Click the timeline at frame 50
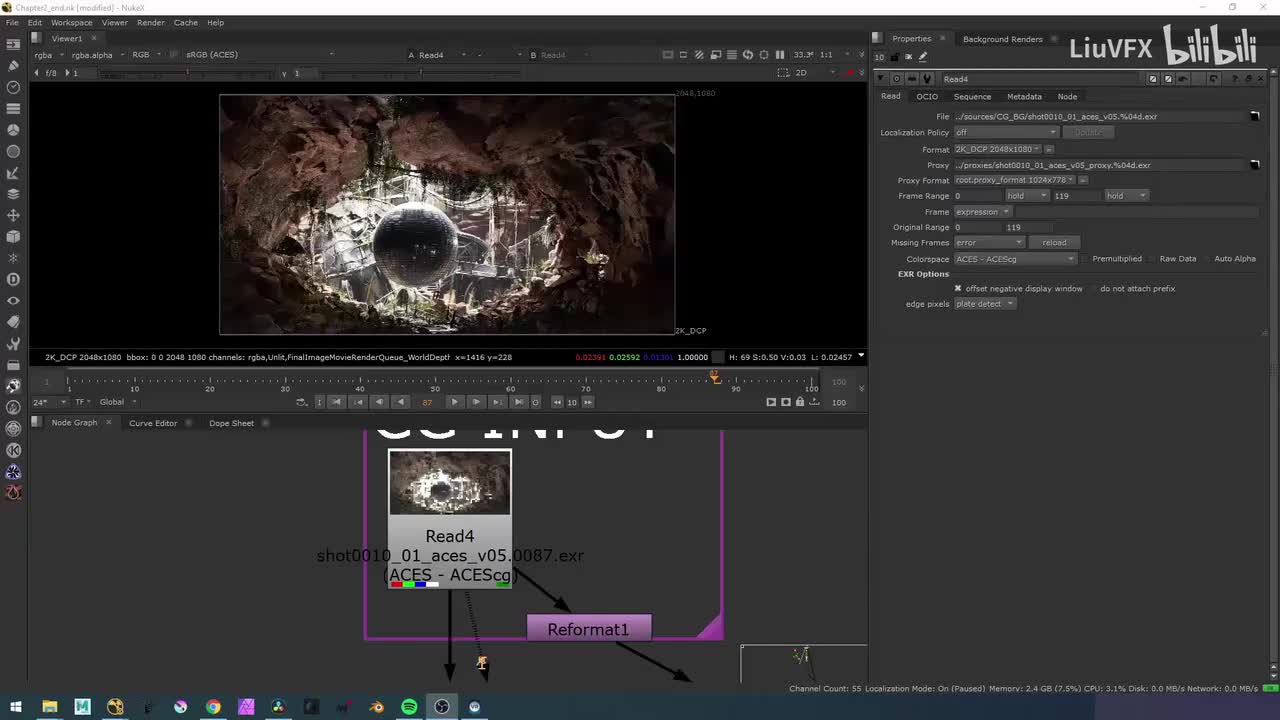1280x720 pixels. [x=437, y=381]
